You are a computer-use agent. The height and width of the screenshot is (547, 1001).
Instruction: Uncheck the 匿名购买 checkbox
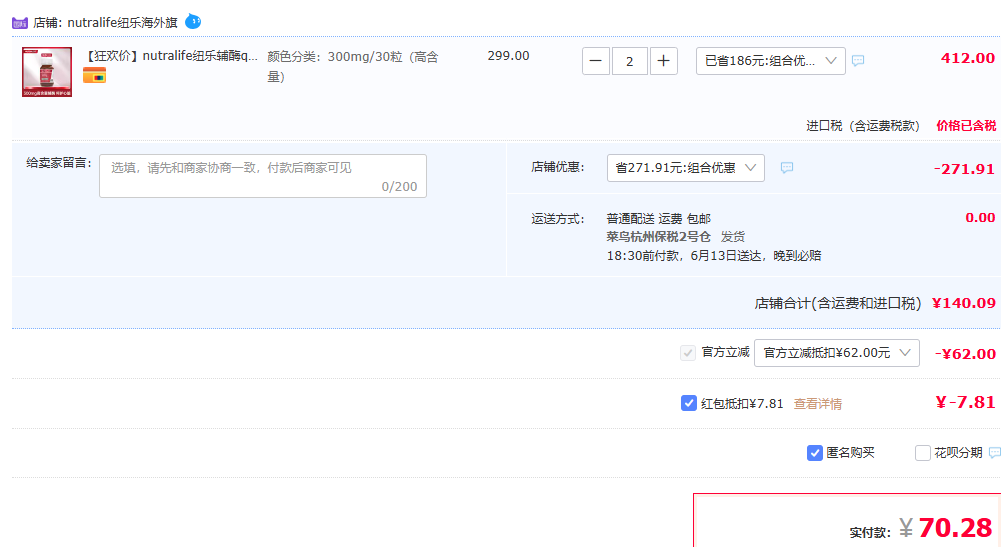(x=815, y=453)
